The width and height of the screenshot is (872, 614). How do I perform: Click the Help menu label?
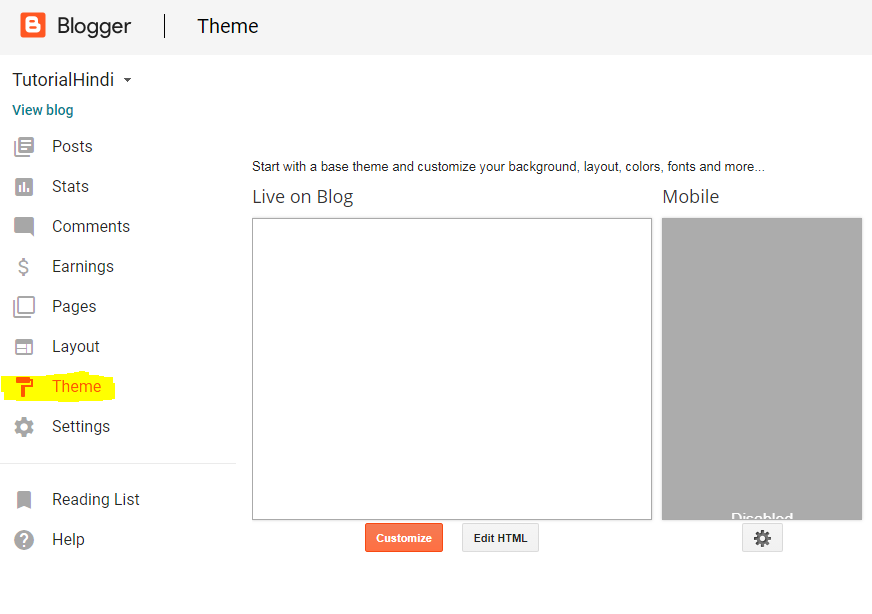pyautogui.click(x=68, y=539)
